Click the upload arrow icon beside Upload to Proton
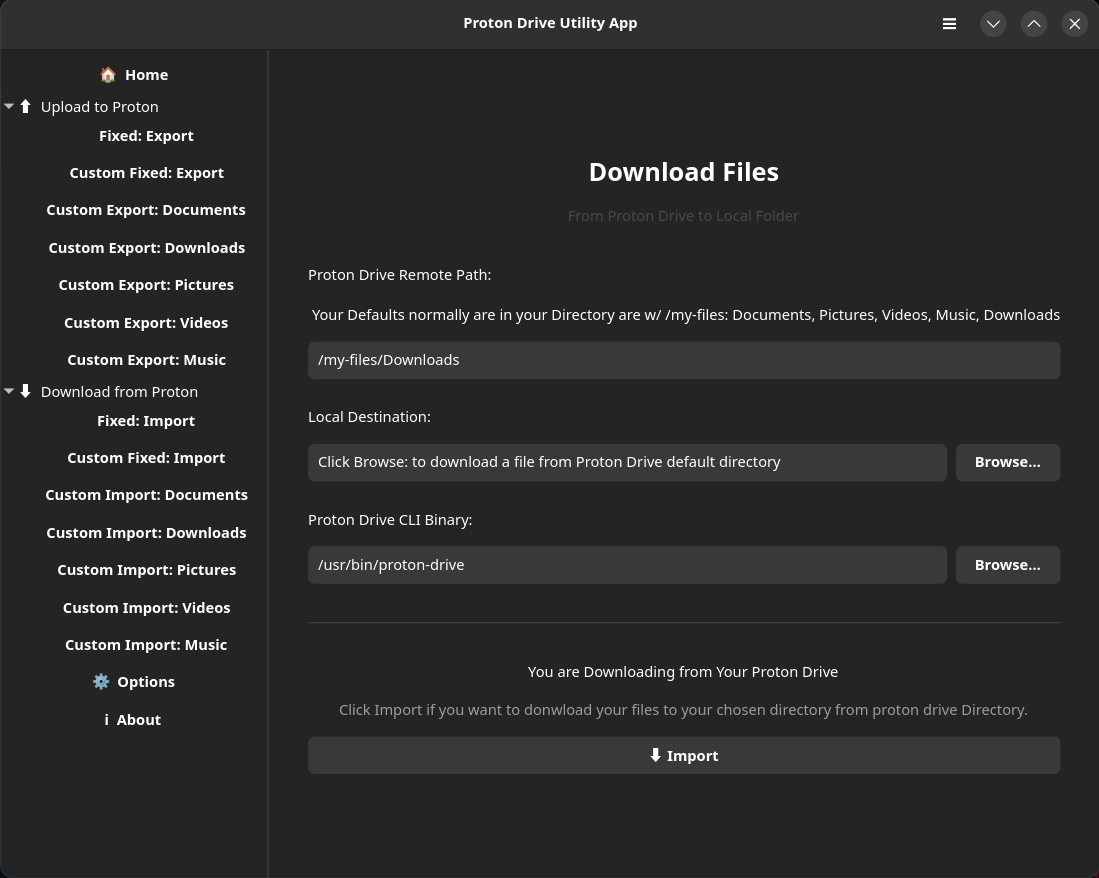The height and width of the screenshot is (878, 1099). 25,107
